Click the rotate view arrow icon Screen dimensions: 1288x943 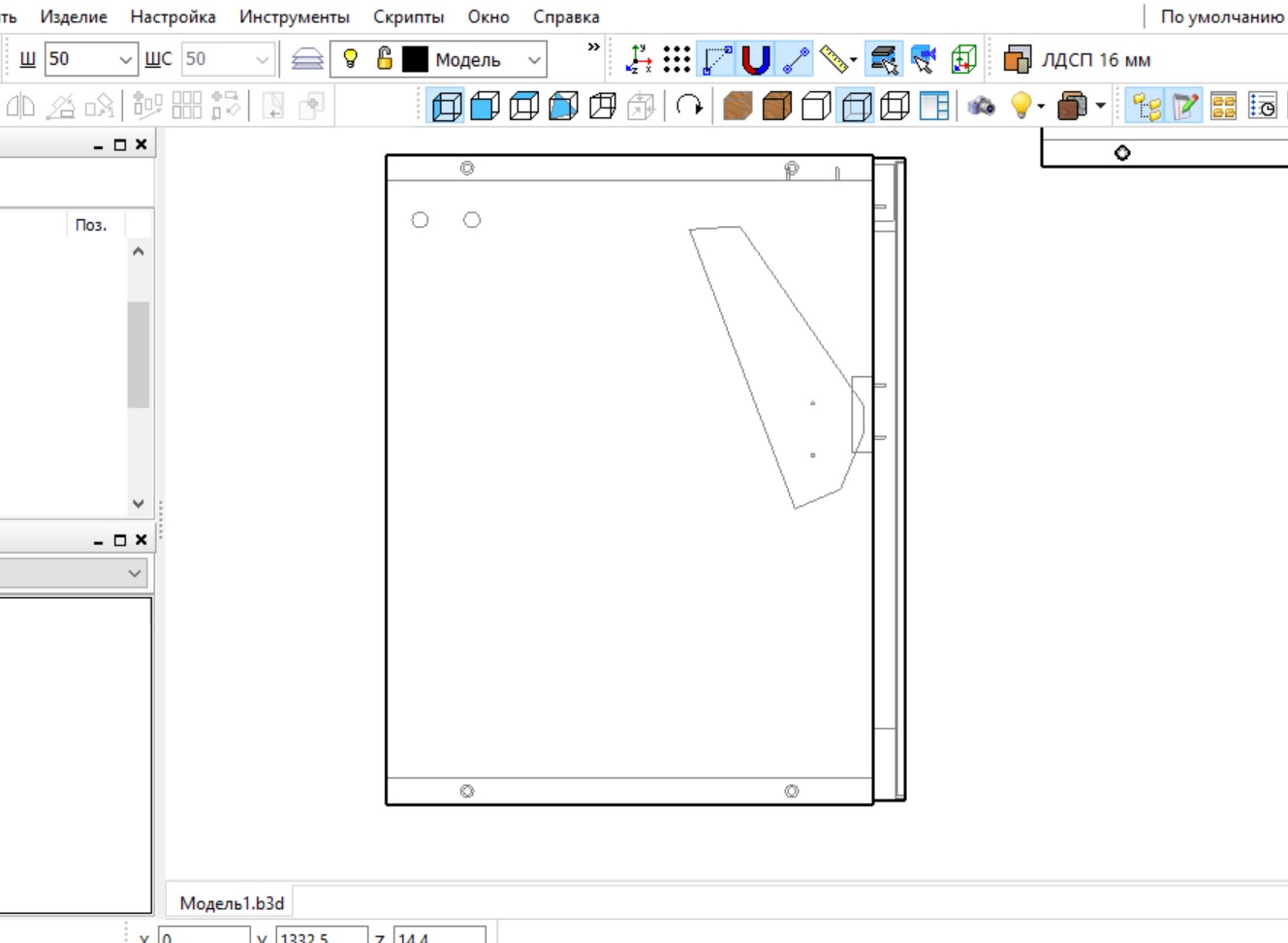click(689, 106)
